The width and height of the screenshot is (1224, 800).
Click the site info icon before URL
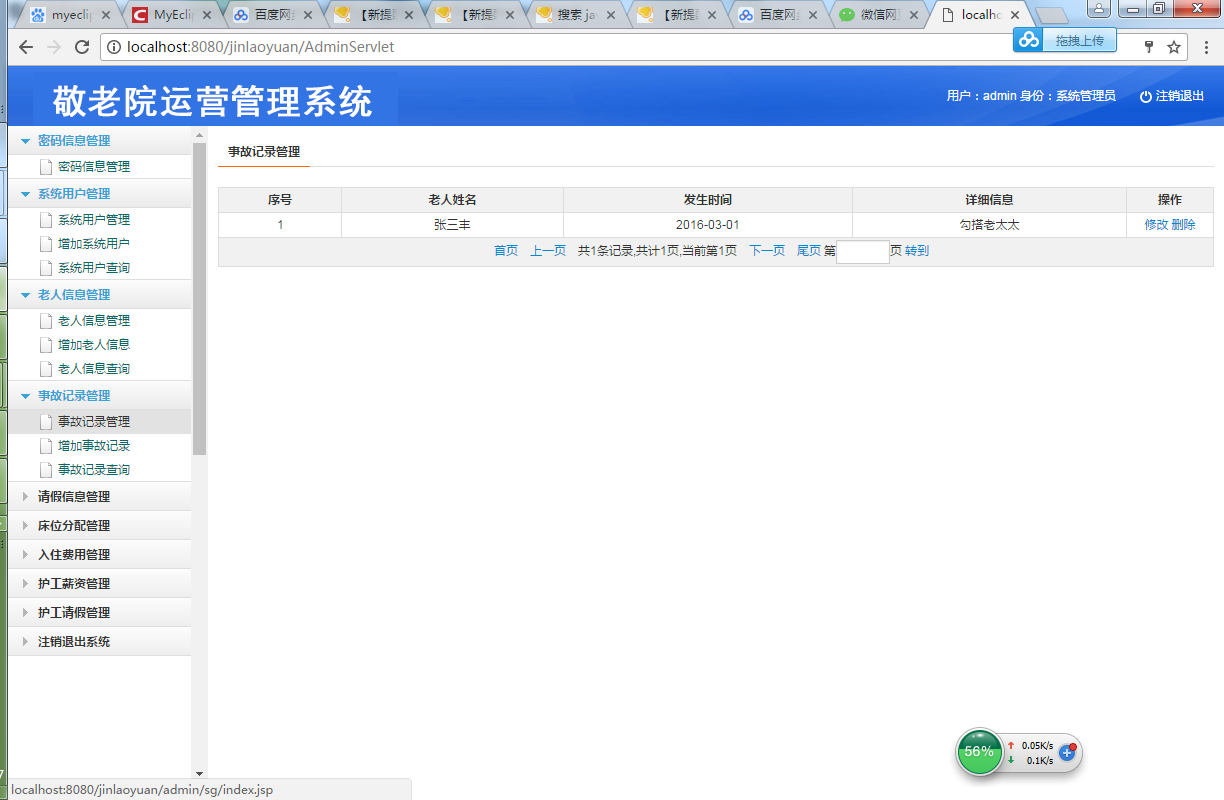click(114, 47)
